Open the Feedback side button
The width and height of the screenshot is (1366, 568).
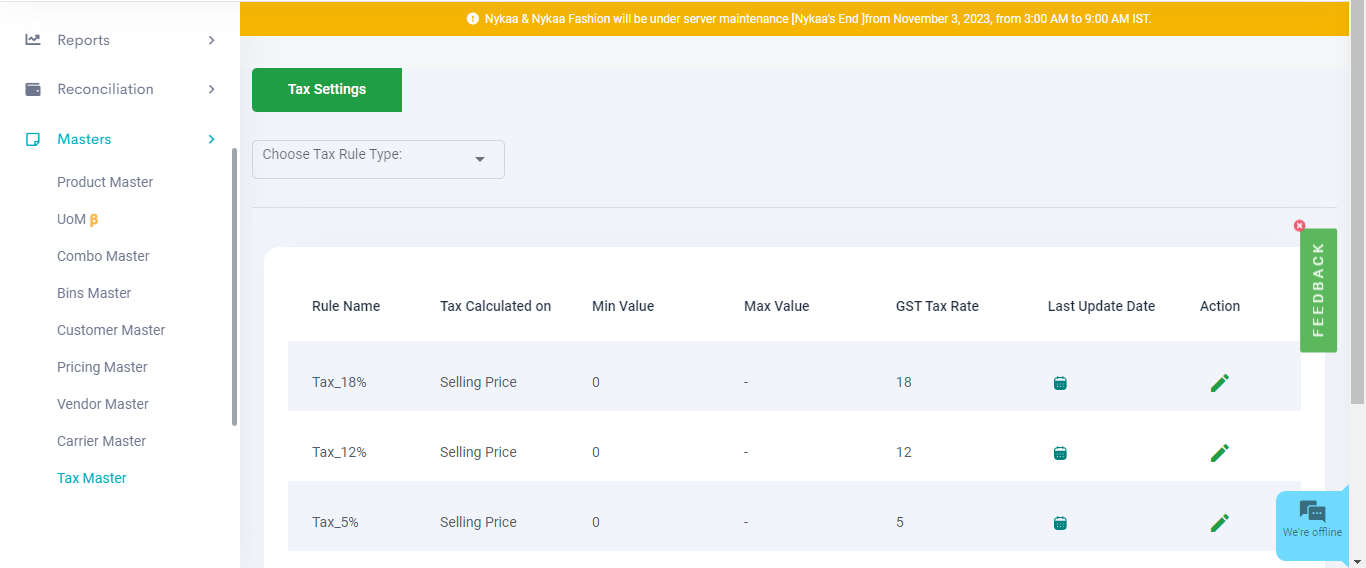1318,290
